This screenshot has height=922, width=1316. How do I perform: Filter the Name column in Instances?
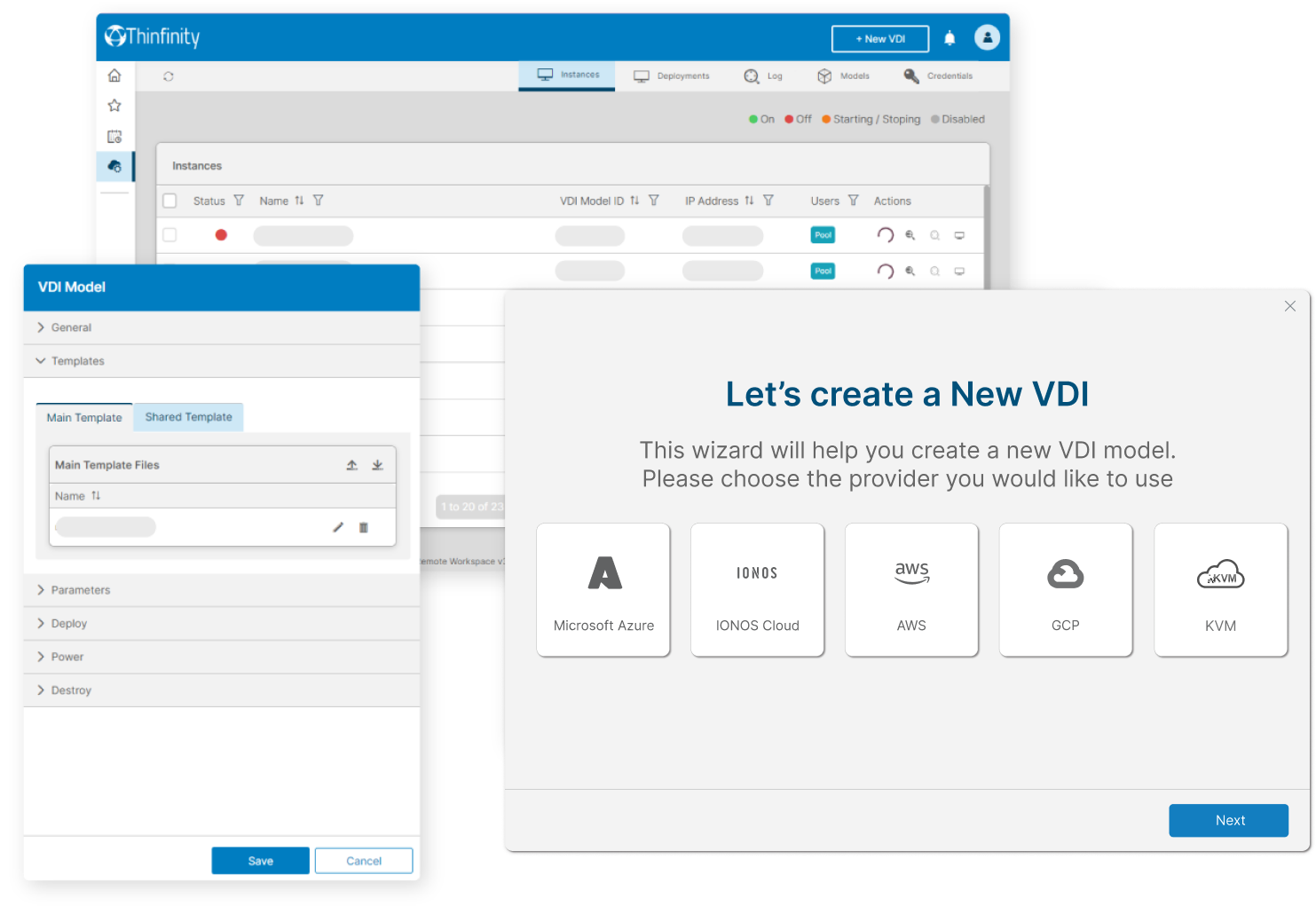pos(319,201)
